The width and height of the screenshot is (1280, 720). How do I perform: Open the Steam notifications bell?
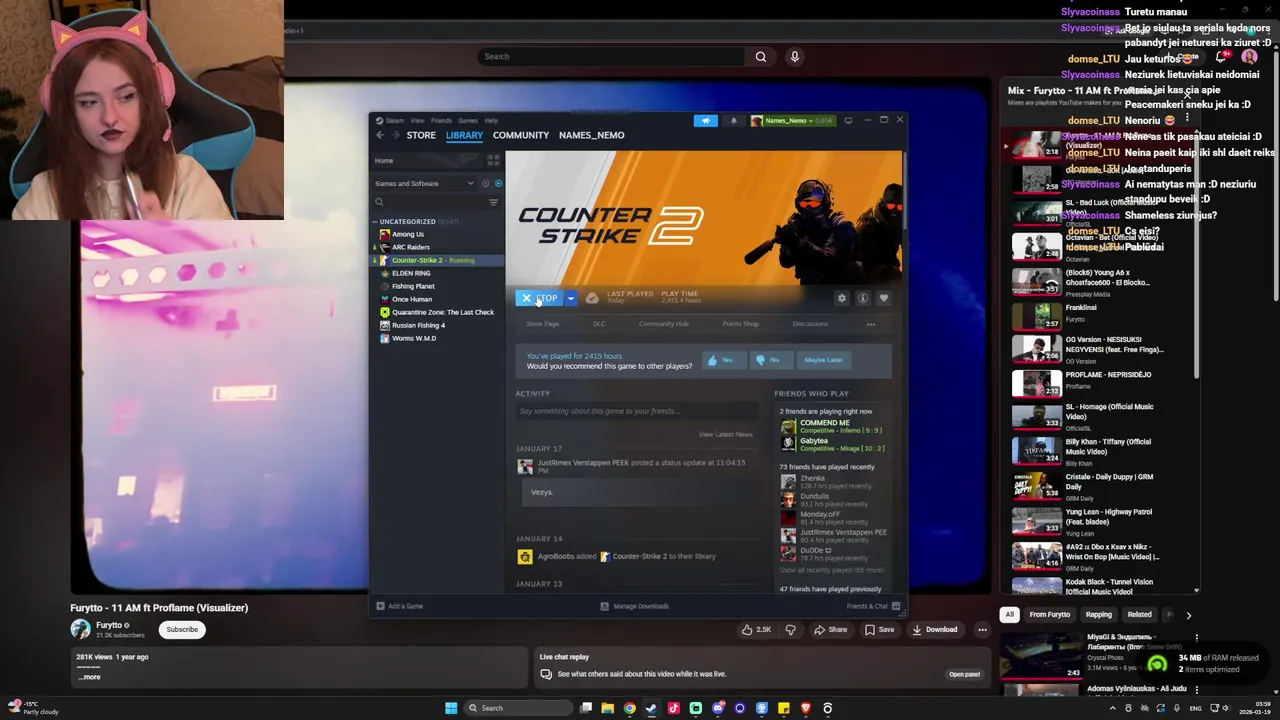(733, 121)
